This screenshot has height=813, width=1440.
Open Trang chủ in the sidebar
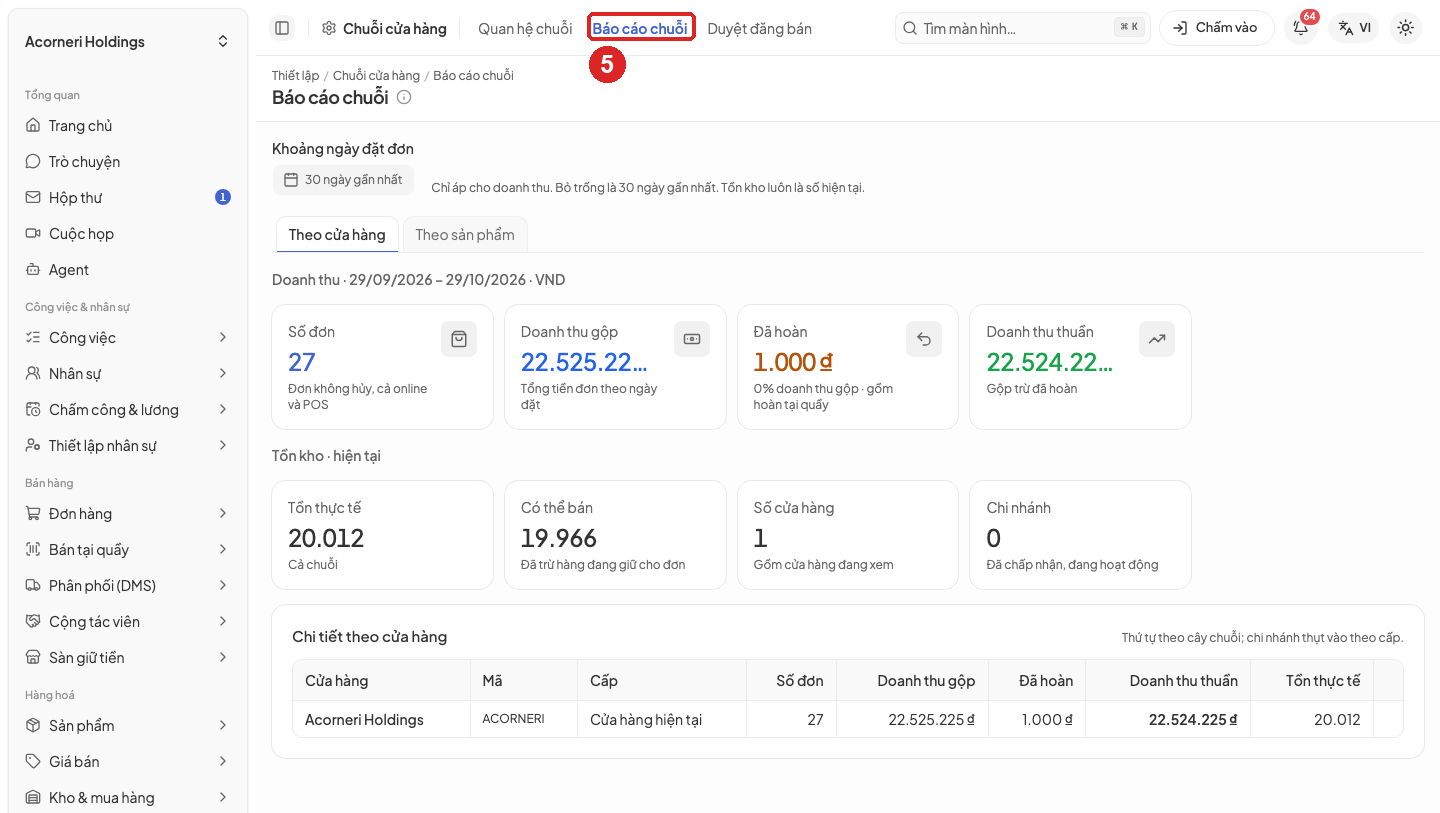128,126
